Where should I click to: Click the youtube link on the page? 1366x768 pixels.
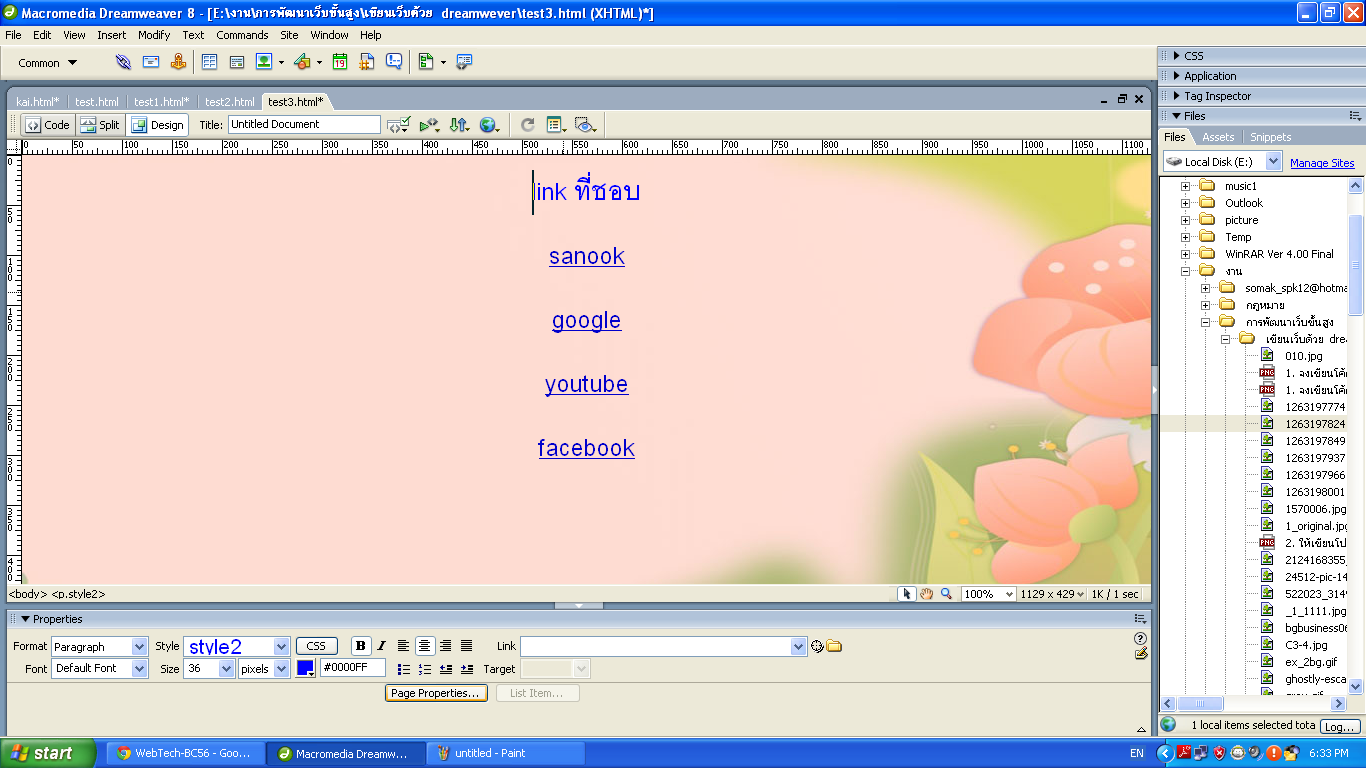587,384
